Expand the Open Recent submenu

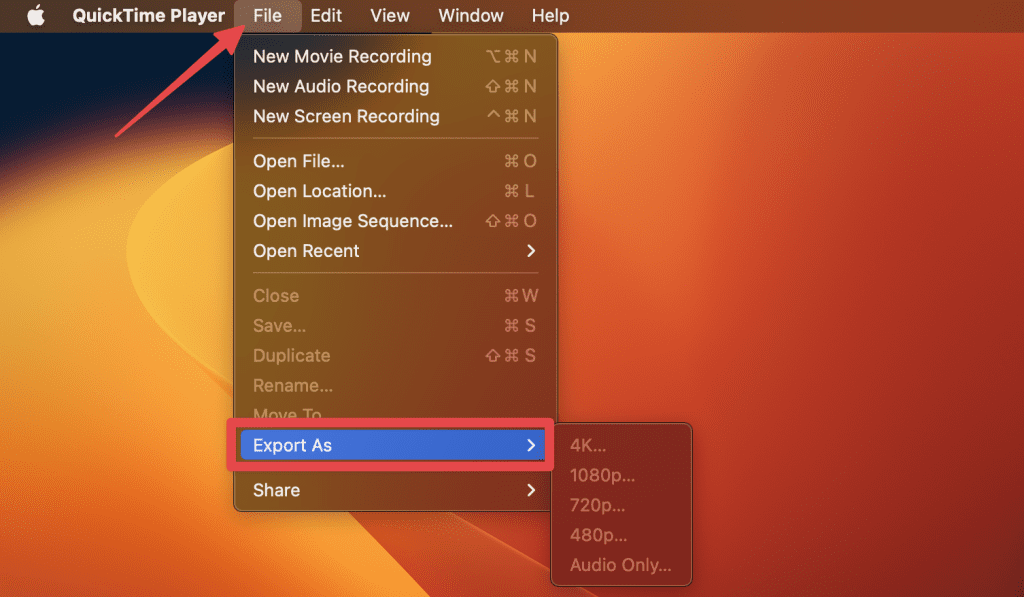(x=395, y=251)
